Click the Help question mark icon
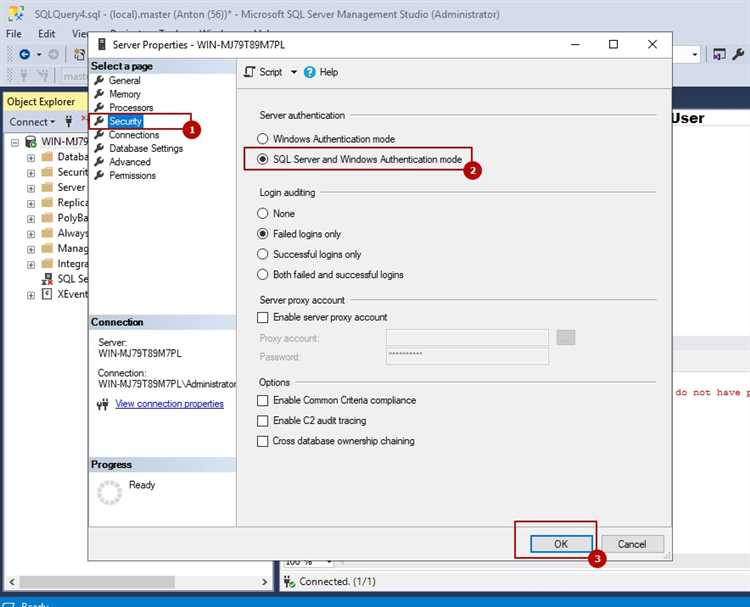750x607 pixels. point(309,72)
